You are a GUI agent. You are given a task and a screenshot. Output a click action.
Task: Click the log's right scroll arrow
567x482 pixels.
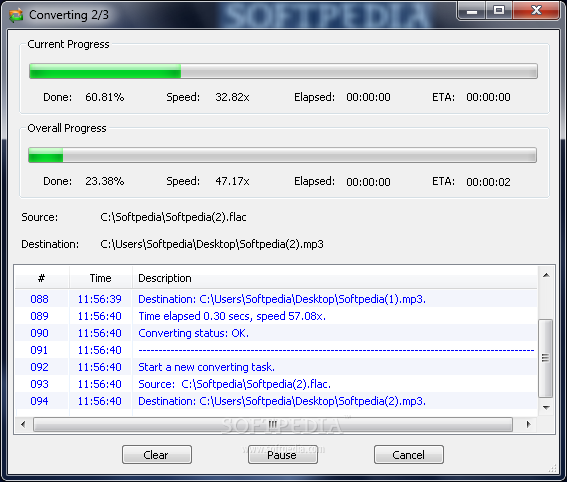pos(529,424)
